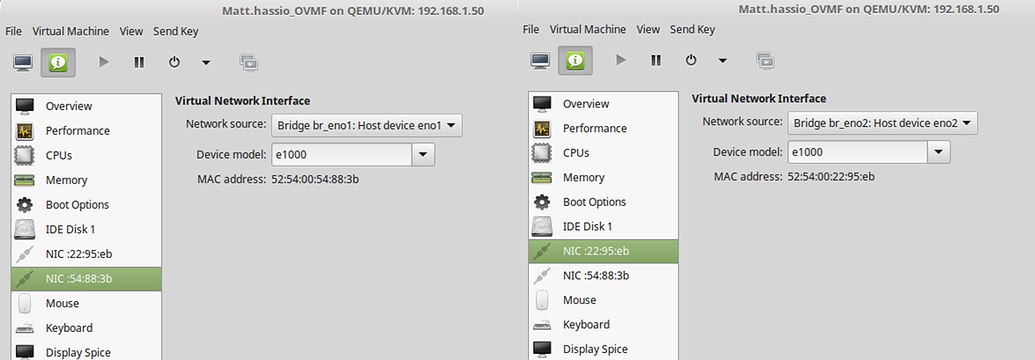Open snapshots manager icon in left window
Screen dimensions: 1035x360
tap(249, 62)
